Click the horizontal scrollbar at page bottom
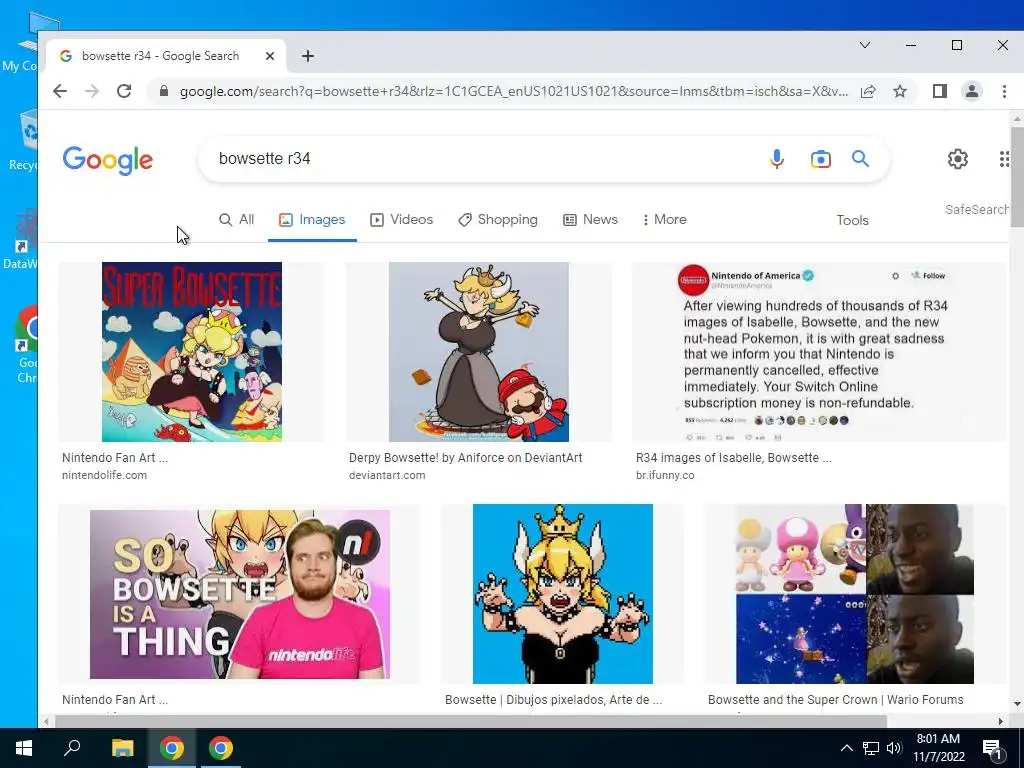 click(470, 722)
